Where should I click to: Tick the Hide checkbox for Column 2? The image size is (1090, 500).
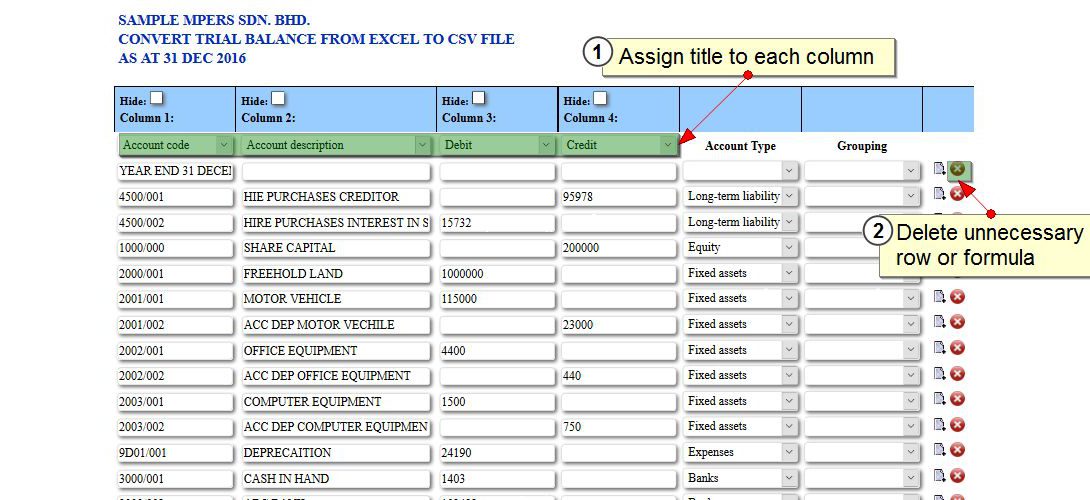278,98
